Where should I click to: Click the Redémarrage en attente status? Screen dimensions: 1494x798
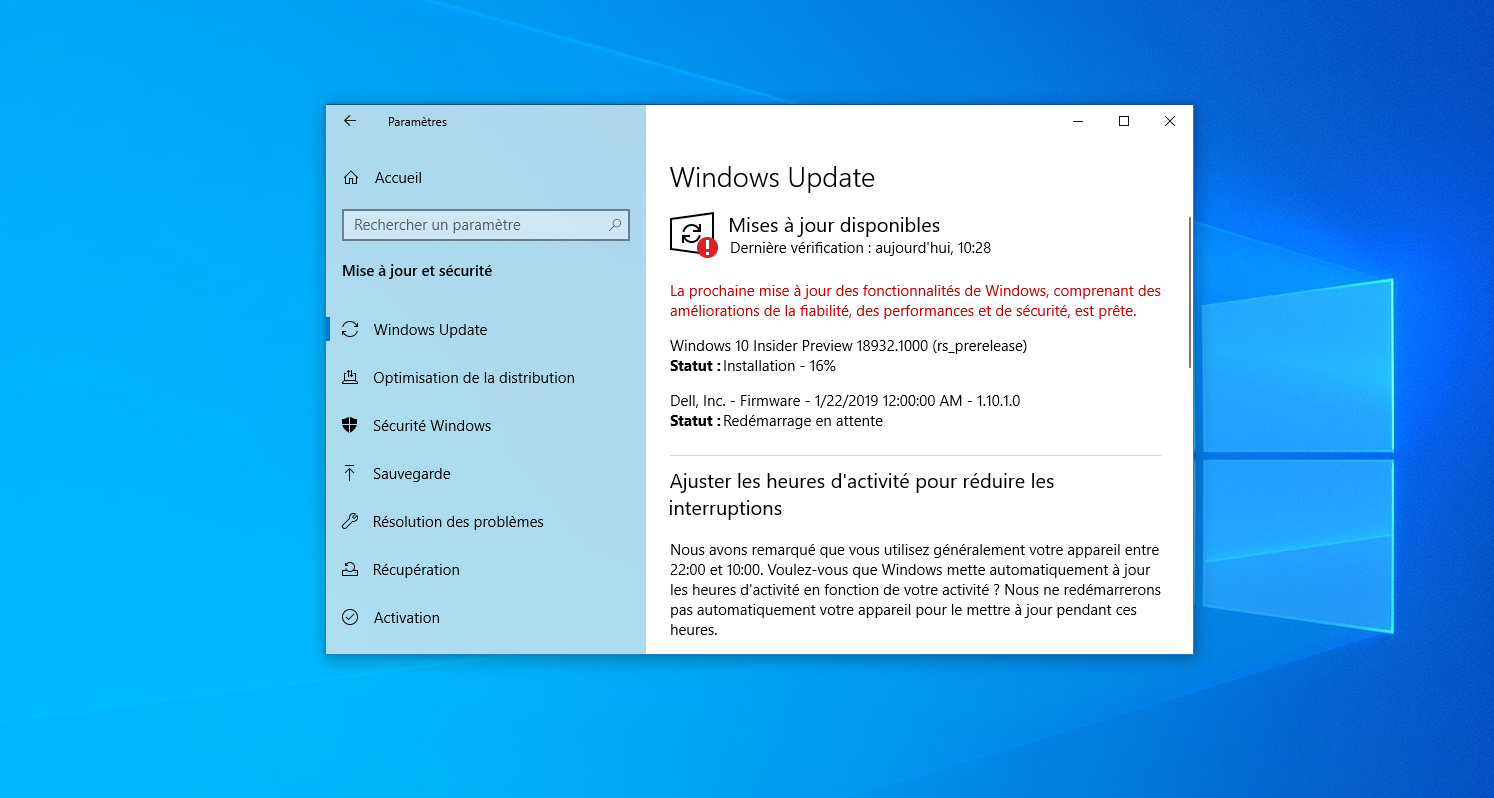(x=803, y=421)
